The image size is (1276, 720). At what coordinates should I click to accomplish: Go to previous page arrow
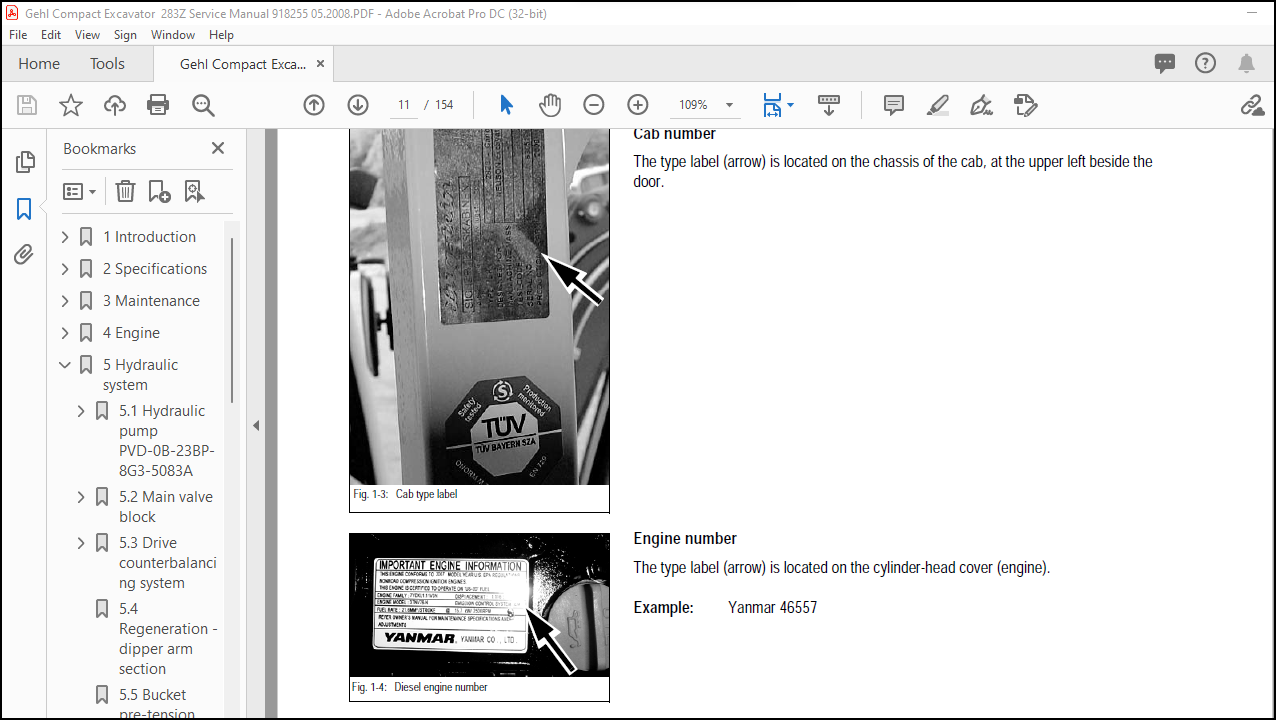[x=314, y=105]
